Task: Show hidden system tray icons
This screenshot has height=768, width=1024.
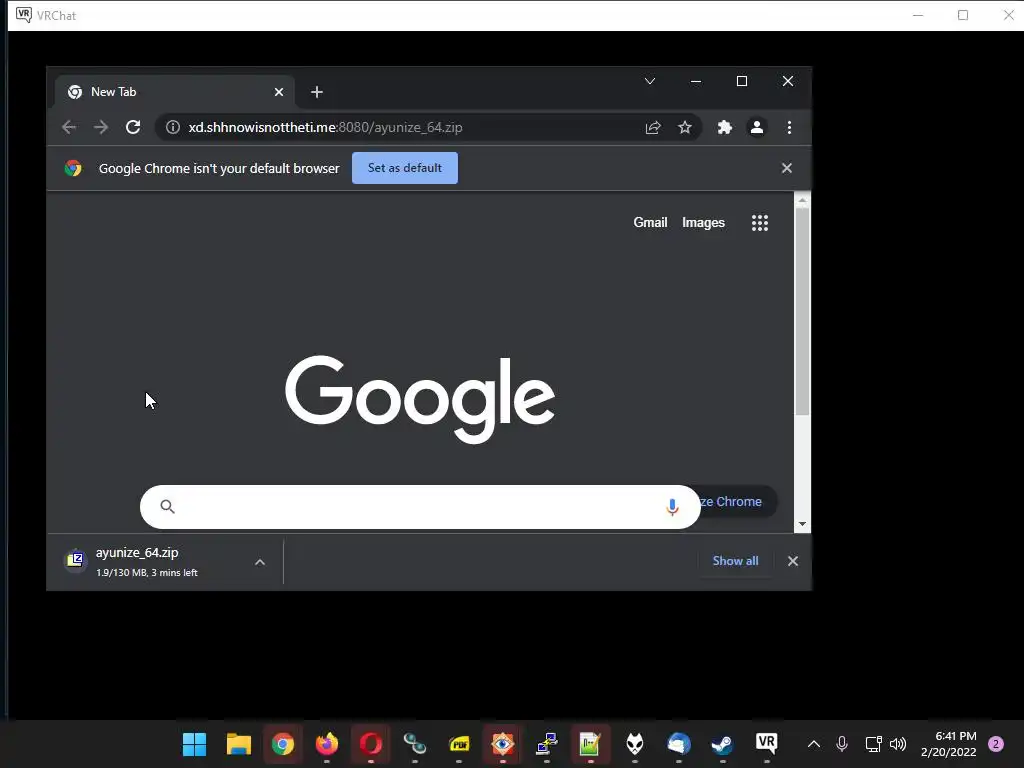Action: [x=814, y=744]
